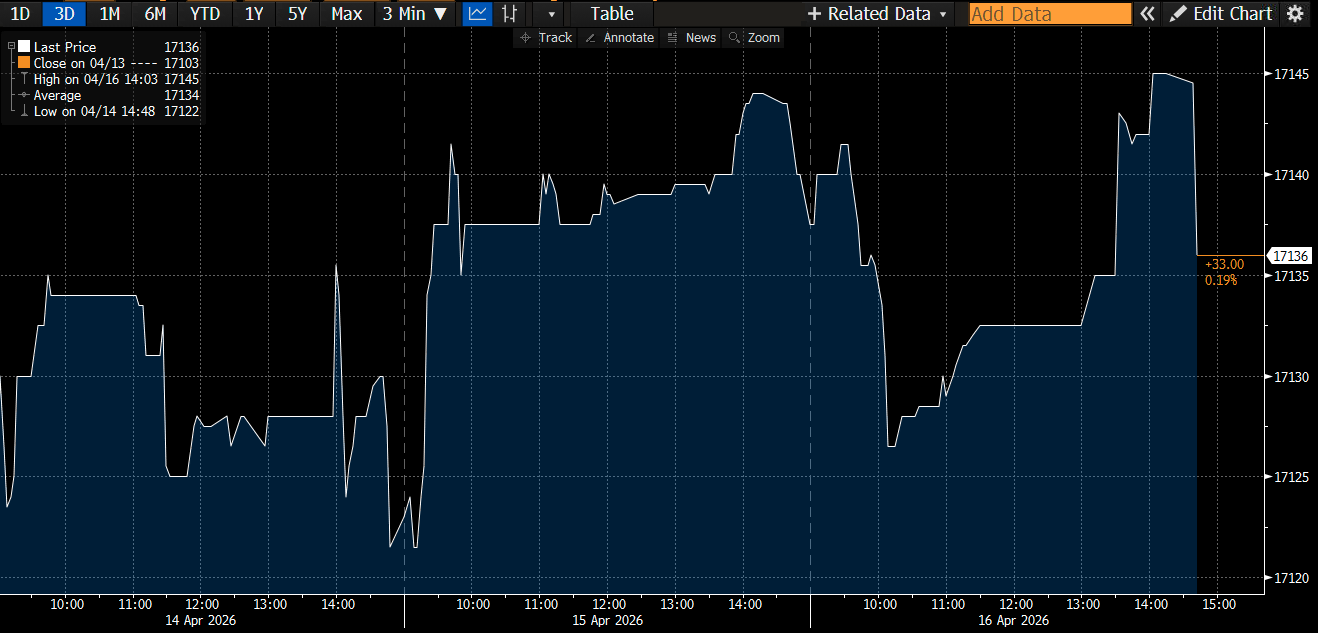Switch to the bar chart type icon
This screenshot has width=1318, height=633.
click(510, 14)
